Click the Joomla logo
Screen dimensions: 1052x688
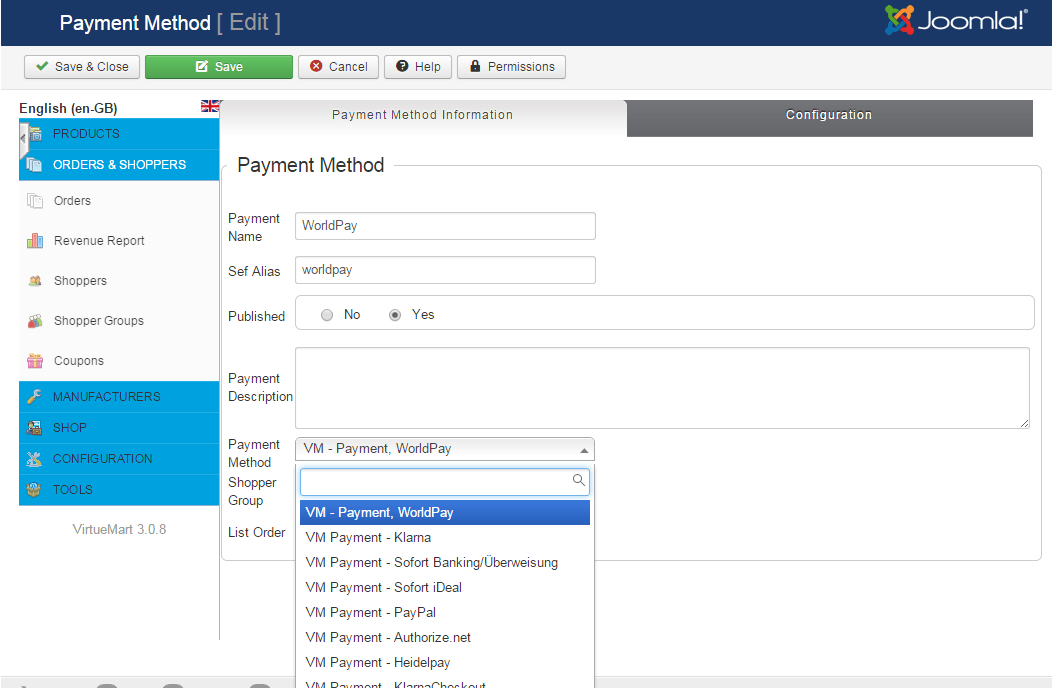click(955, 20)
